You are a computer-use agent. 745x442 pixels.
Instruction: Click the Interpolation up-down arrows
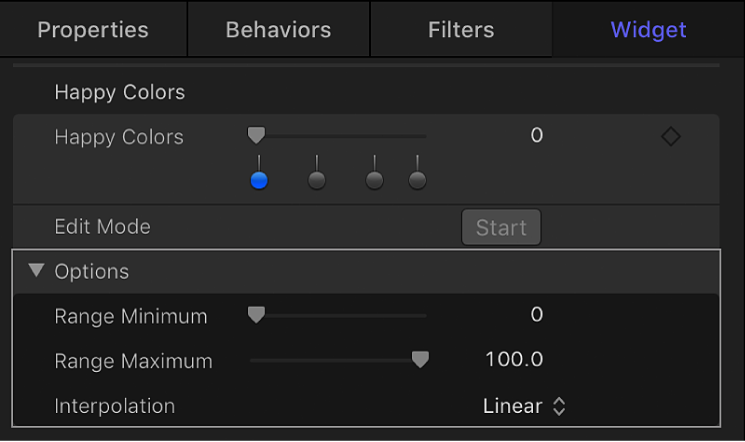pyautogui.click(x=560, y=406)
